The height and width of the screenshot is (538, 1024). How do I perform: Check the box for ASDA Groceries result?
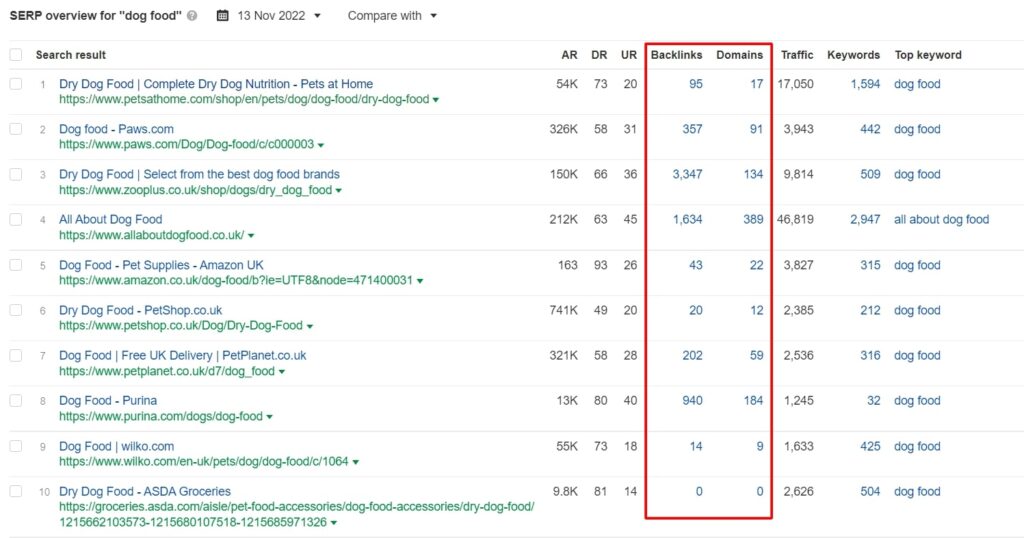(x=16, y=491)
